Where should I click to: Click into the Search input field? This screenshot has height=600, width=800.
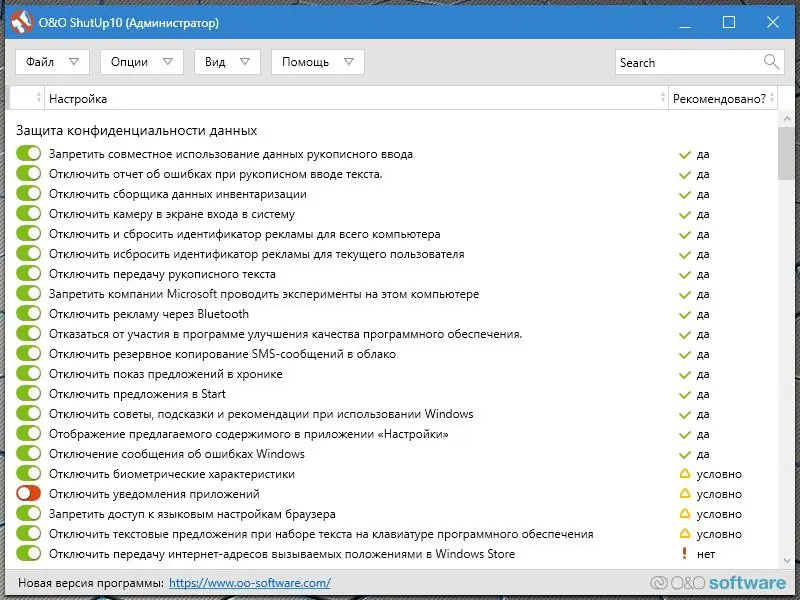[x=688, y=62]
